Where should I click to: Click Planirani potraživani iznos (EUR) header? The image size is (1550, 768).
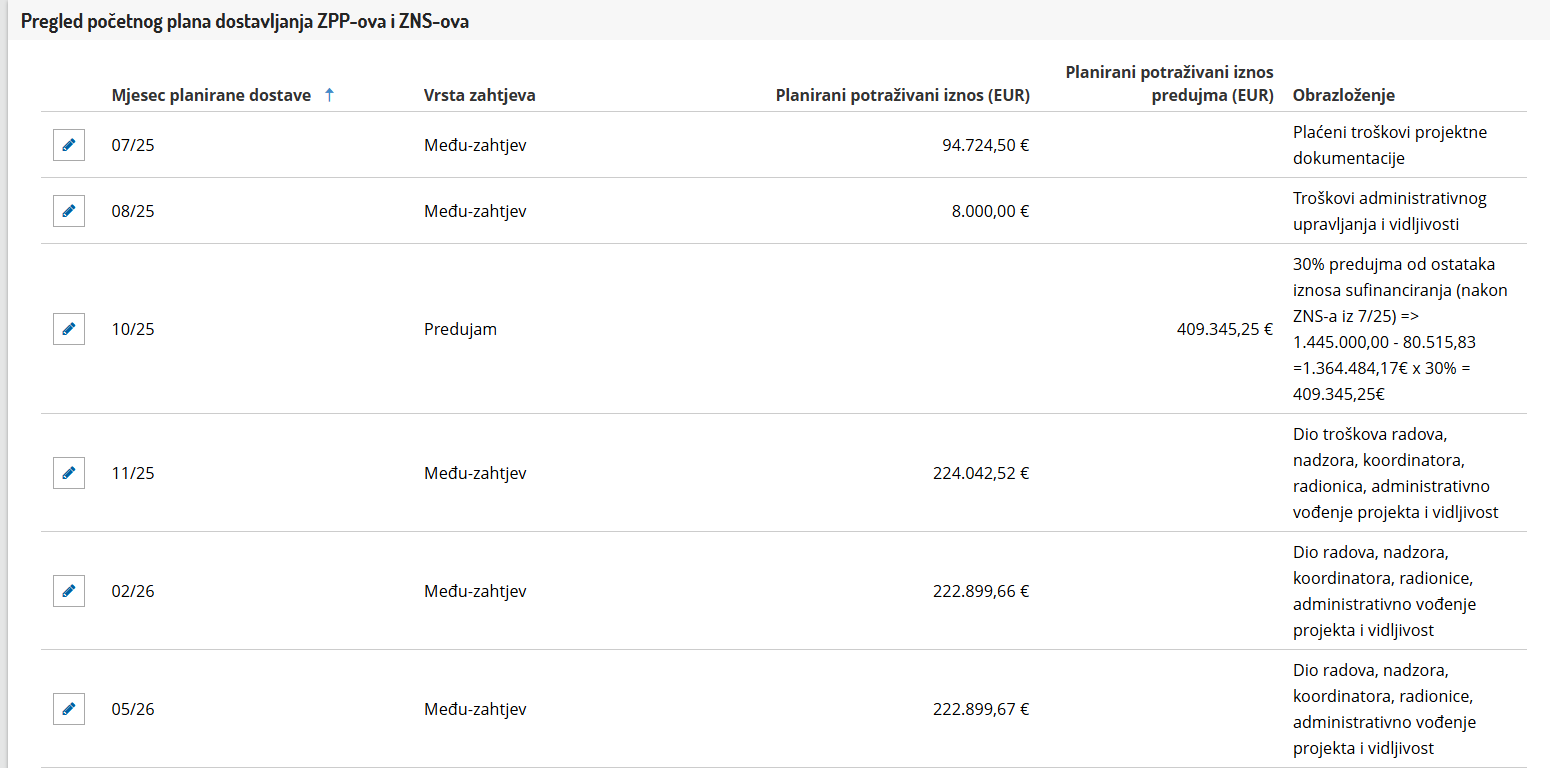coord(902,95)
